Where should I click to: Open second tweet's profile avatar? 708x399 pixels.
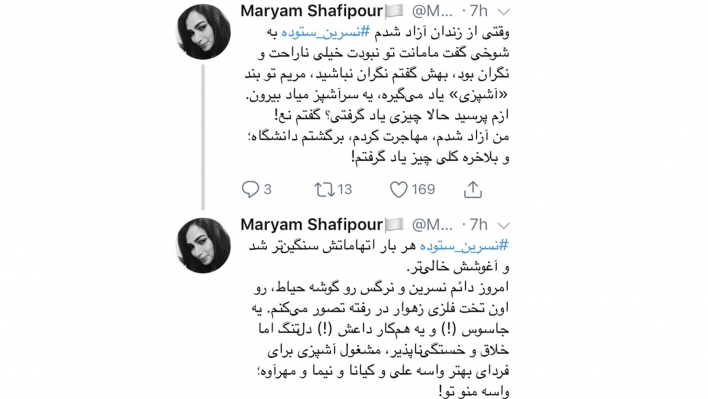(x=203, y=246)
